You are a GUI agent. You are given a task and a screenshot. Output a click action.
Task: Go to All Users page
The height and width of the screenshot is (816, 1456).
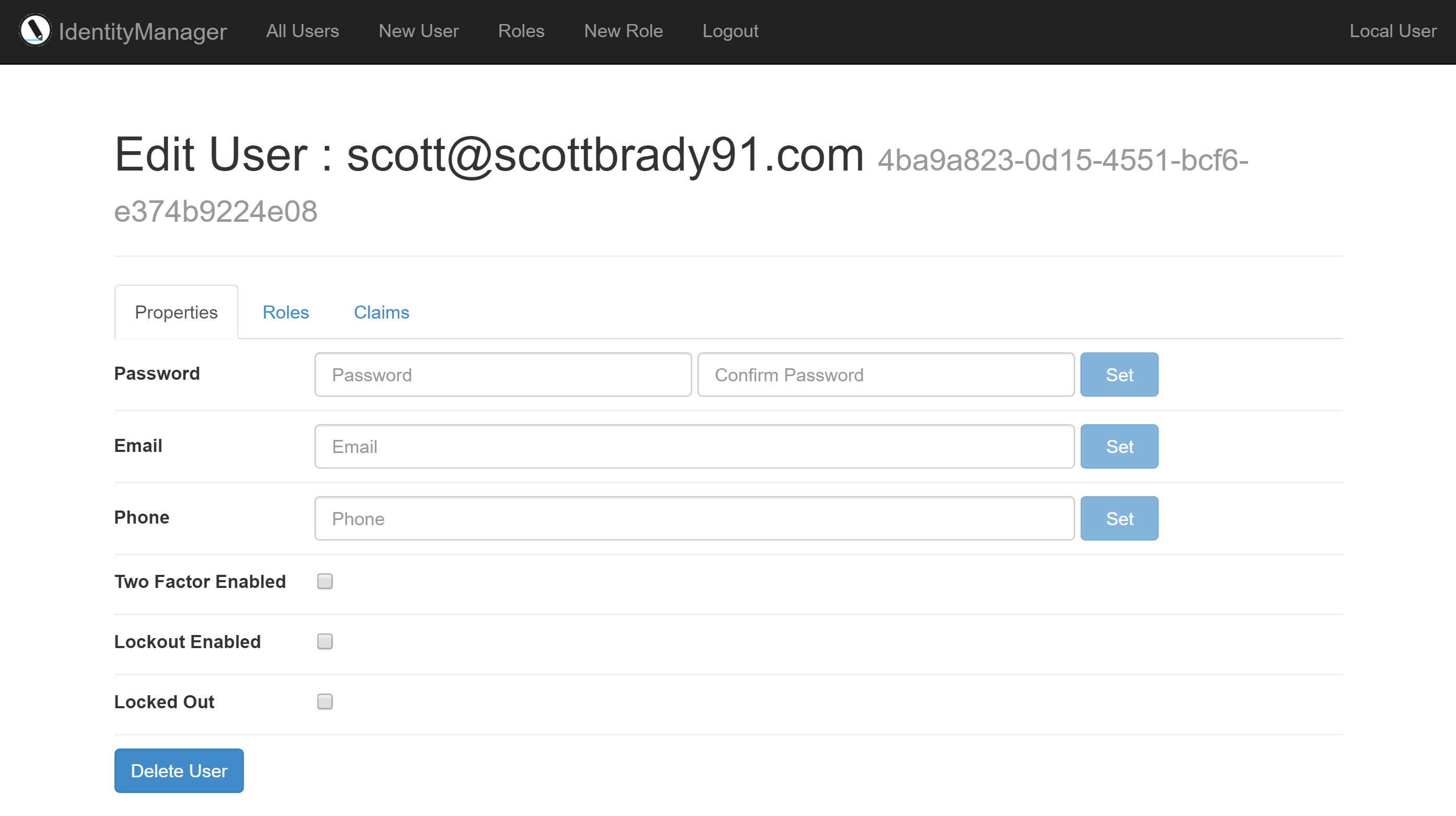coord(302,31)
